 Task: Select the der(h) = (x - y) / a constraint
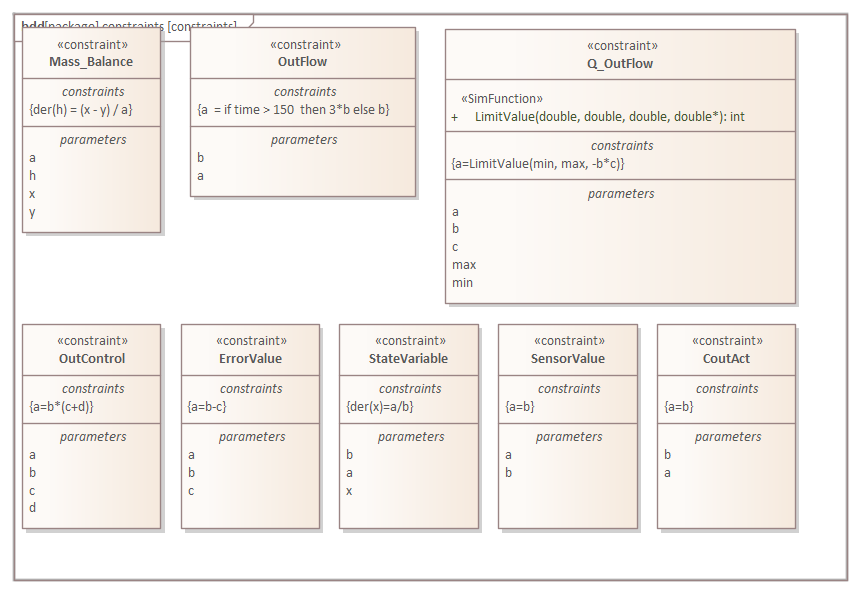coord(82,109)
